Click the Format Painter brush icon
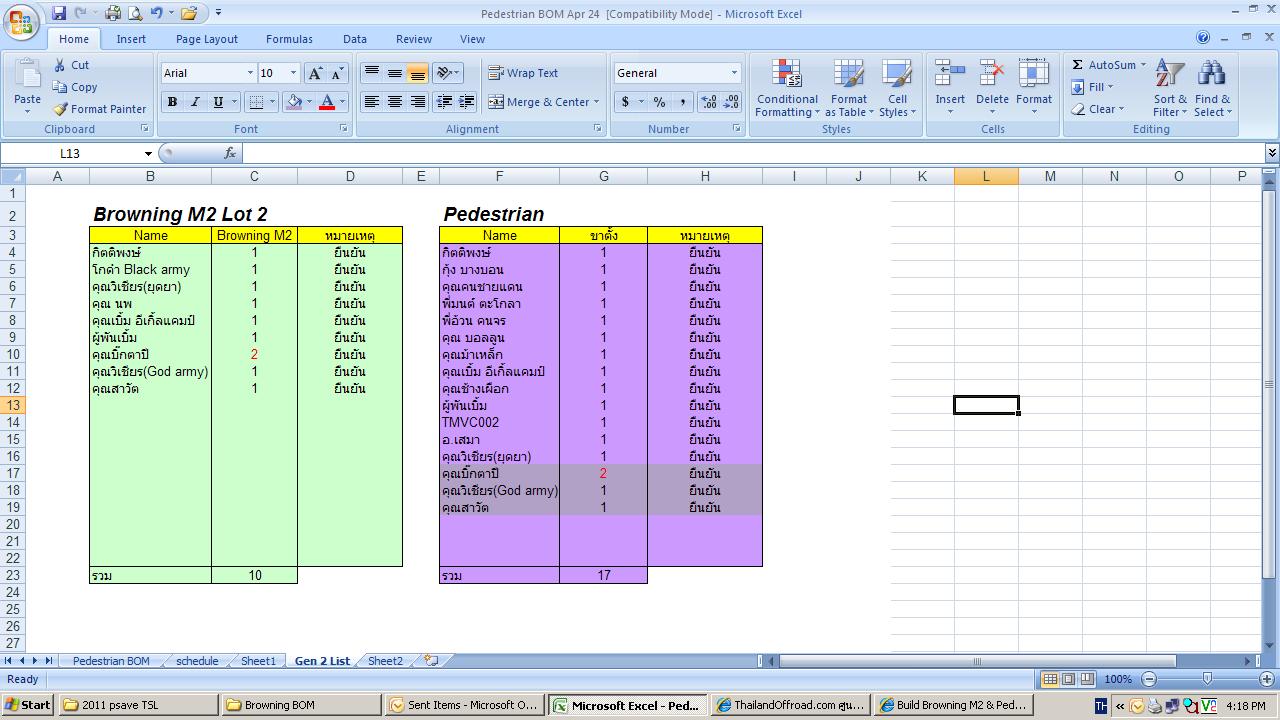Viewport: 1280px width, 720px height. [60, 109]
